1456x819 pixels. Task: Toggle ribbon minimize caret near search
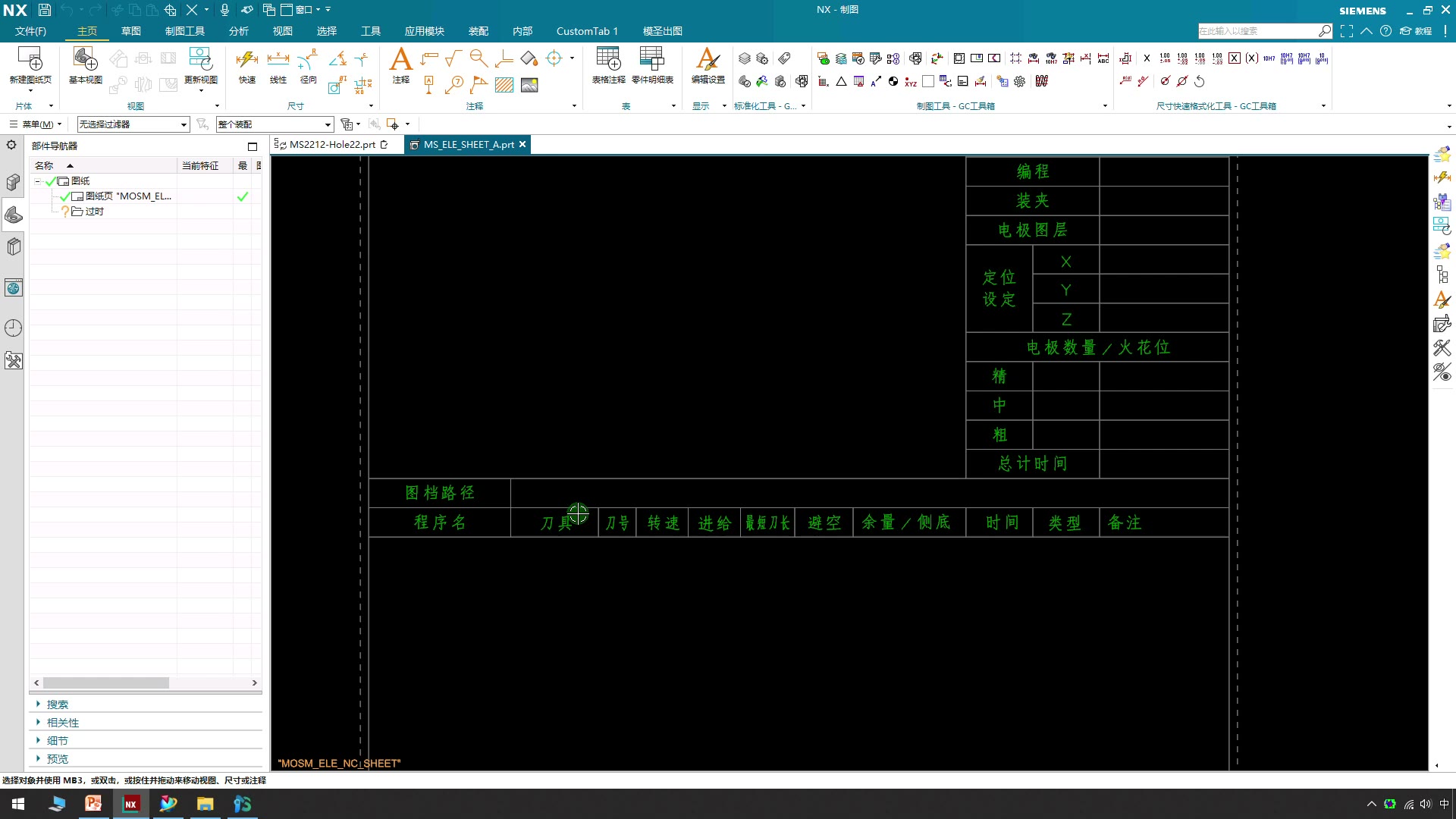click(x=1366, y=31)
